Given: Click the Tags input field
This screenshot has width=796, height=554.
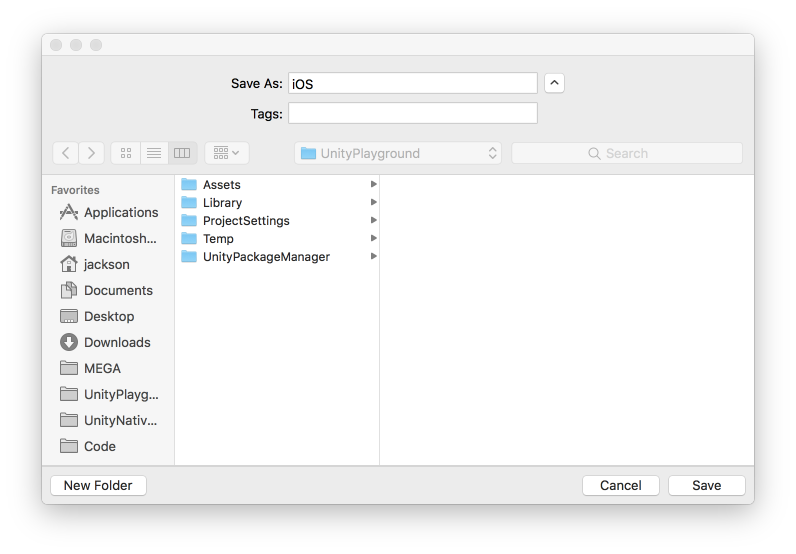Looking at the screenshot, I should click(x=413, y=113).
